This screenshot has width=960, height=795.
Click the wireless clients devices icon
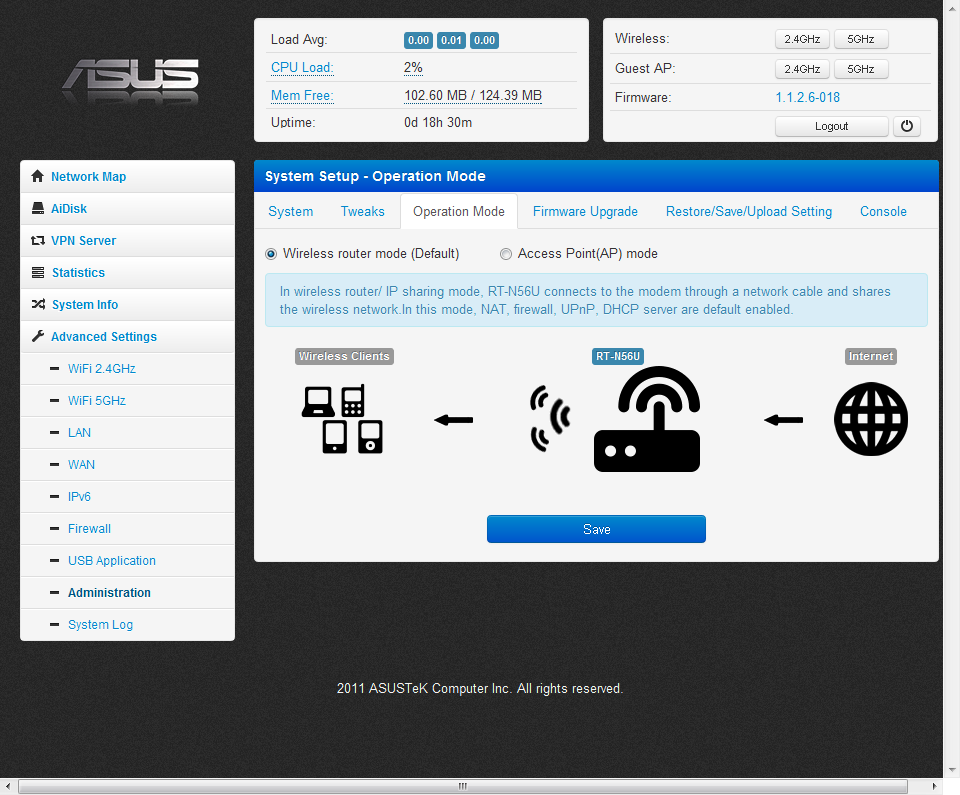click(x=342, y=420)
